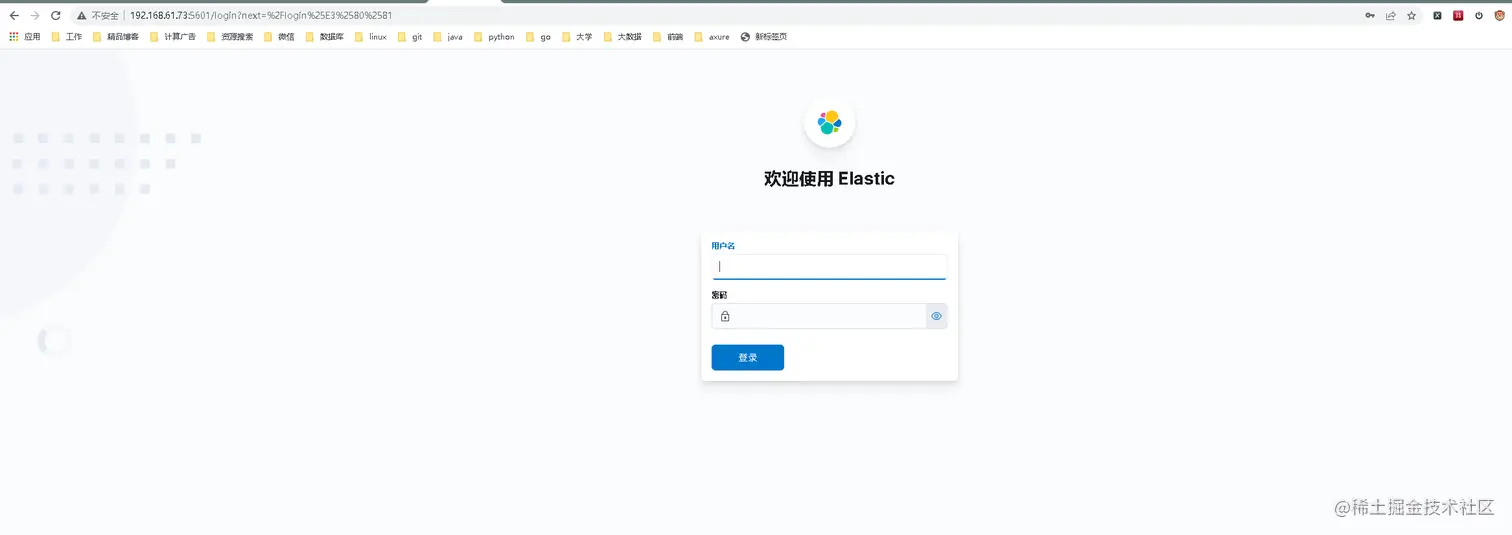
Task: Open the 工作 bookmark folder
Action: click(67, 37)
